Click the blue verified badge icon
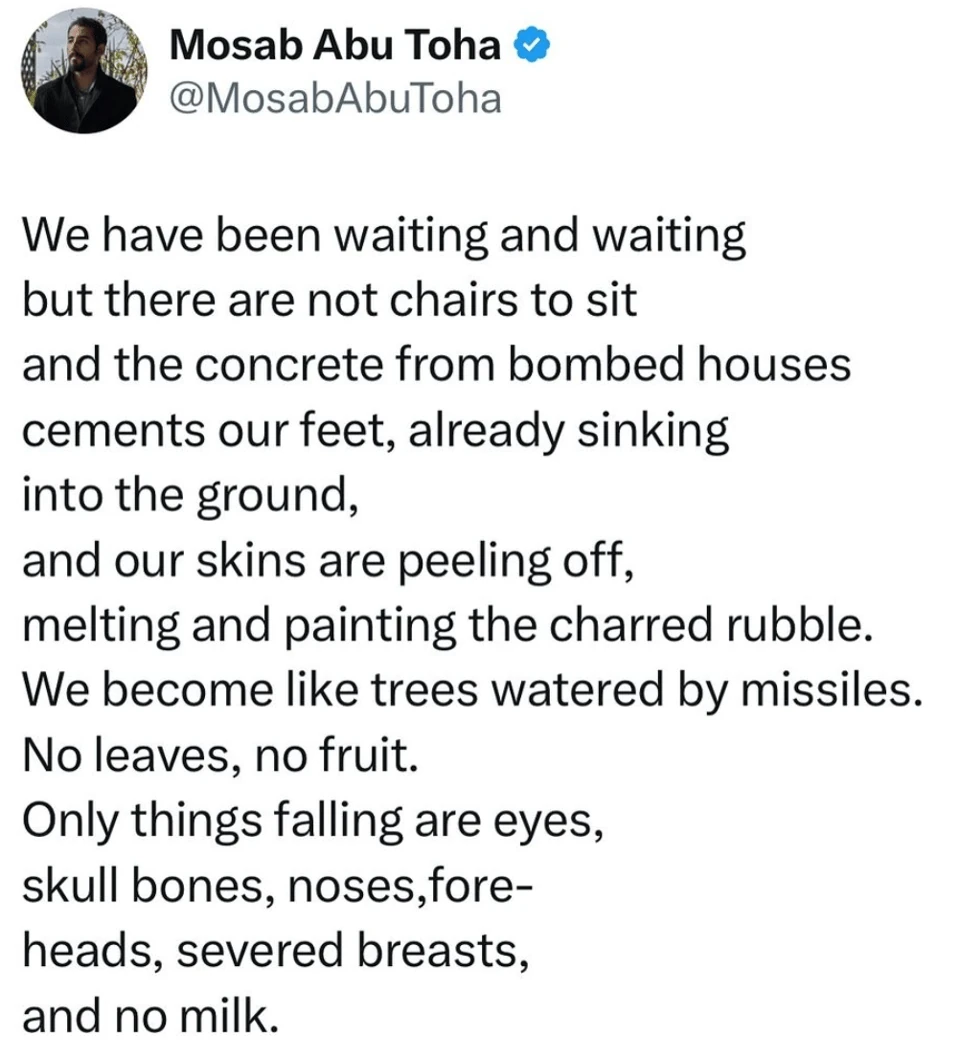The image size is (960, 1059). point(530,46)
